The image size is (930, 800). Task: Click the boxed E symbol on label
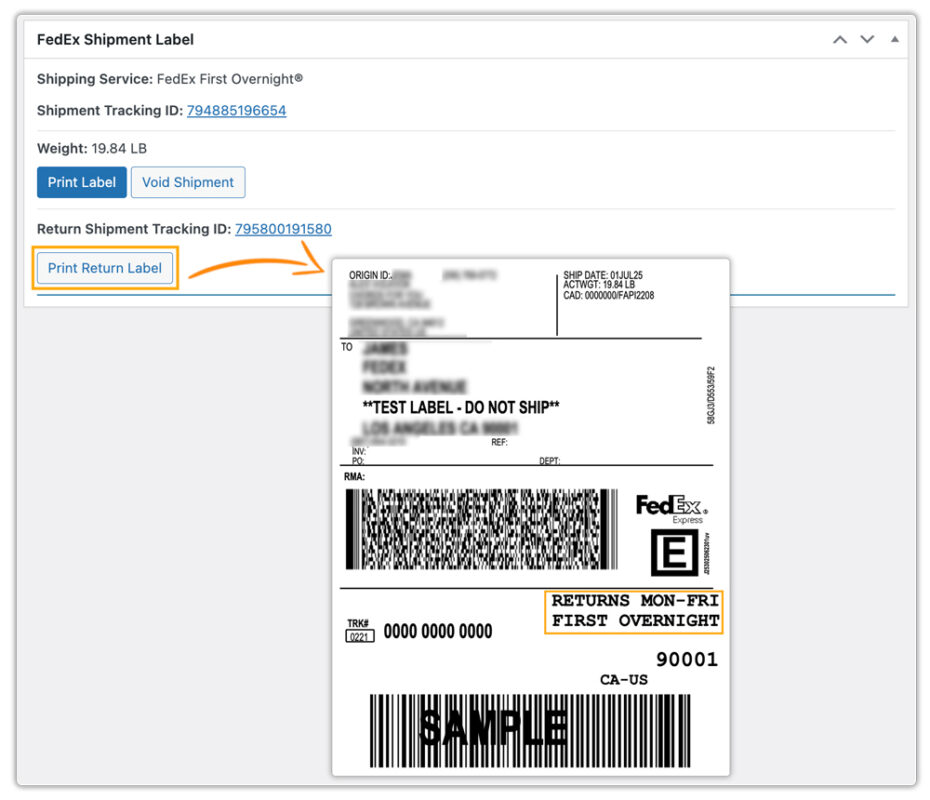(674, 553)
